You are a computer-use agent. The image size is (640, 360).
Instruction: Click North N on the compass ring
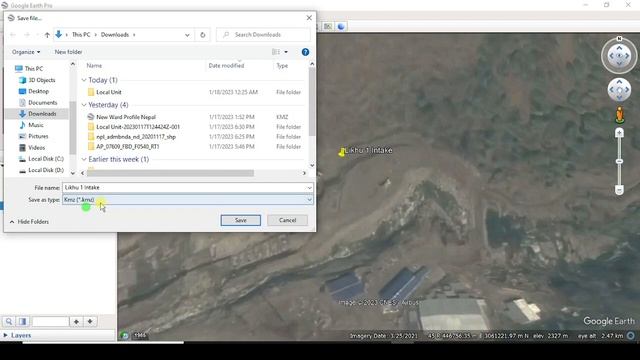click(x=619, y=38)
